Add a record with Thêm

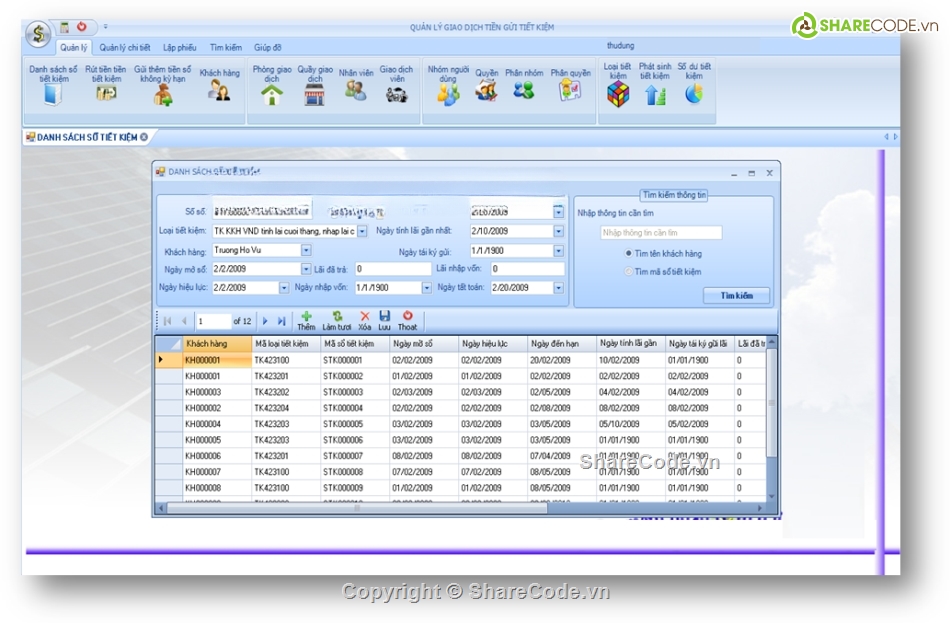point(307,321)
